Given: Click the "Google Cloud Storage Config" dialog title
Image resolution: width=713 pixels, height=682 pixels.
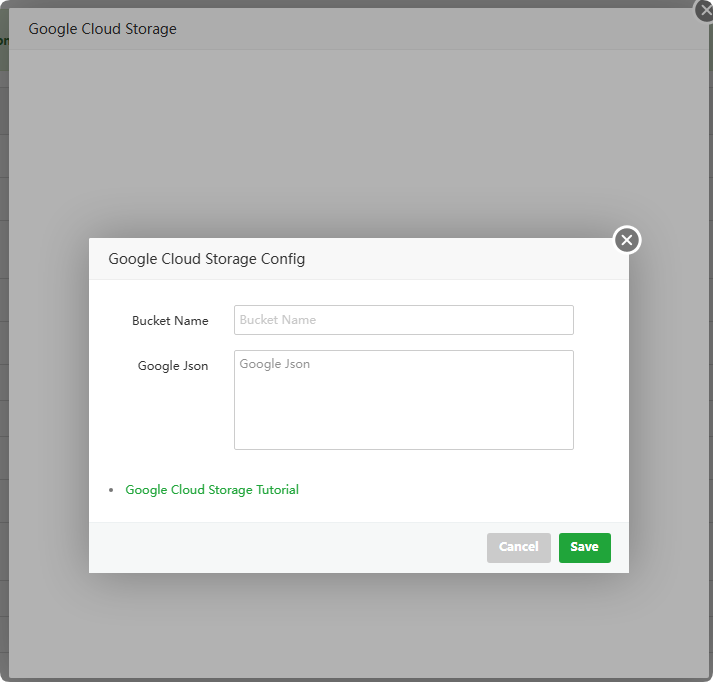Looking at the screenshot, I should tap(207, 259).
